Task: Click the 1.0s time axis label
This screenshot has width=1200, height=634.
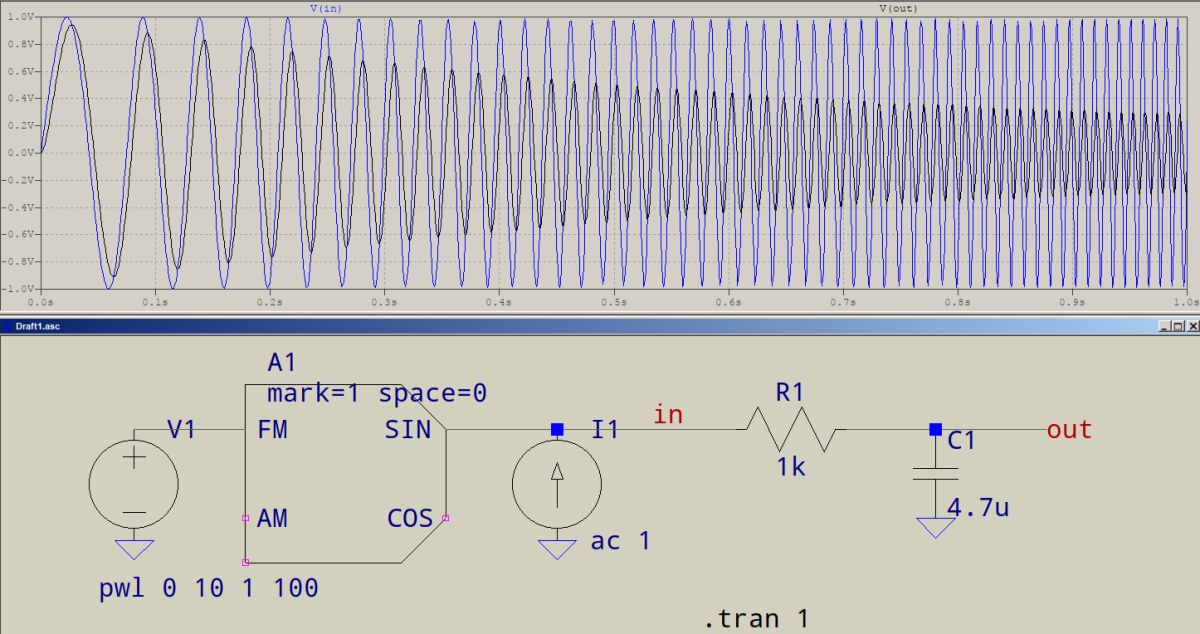Action: click(x=1186, y=301)
